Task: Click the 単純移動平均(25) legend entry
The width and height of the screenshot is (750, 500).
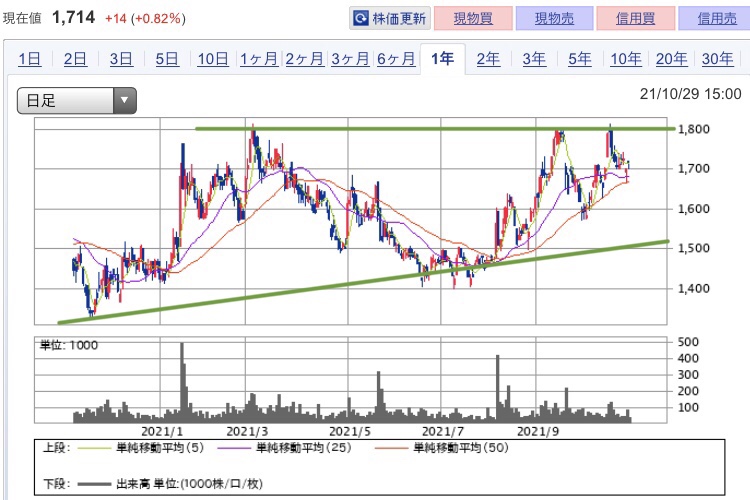Action: point(285,448)
